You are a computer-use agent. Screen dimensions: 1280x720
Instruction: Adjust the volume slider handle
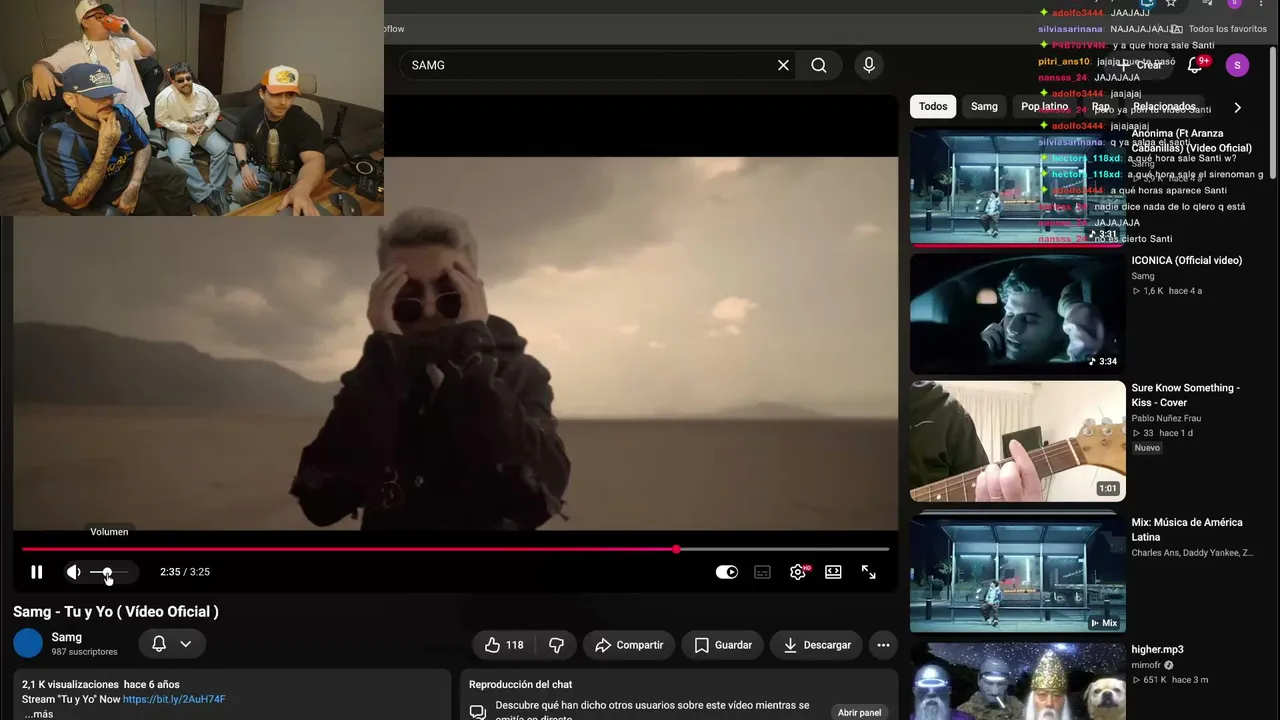coord(107,572)
